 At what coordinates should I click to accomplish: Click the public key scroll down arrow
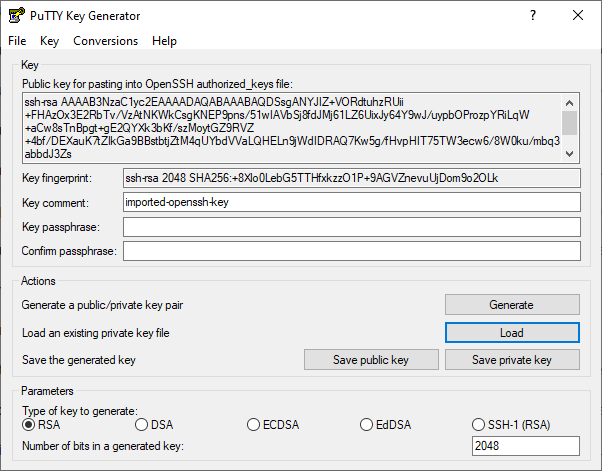point(570,154)
